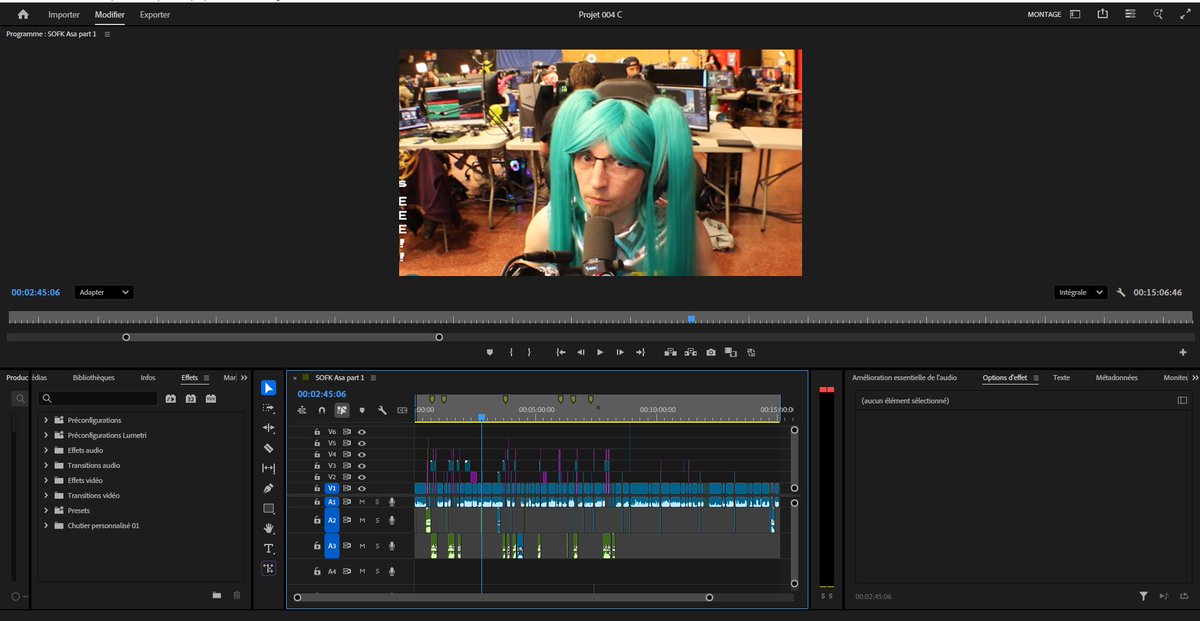This screenshot has width=1200, height=621.
Task: Open the button editor plus icon
Action: click(1183, 352)
